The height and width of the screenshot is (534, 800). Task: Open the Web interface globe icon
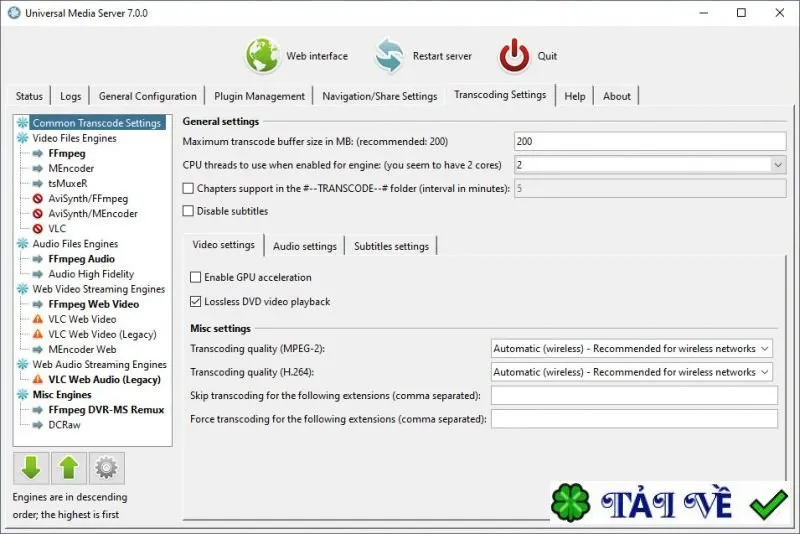(x=262, y=56)
